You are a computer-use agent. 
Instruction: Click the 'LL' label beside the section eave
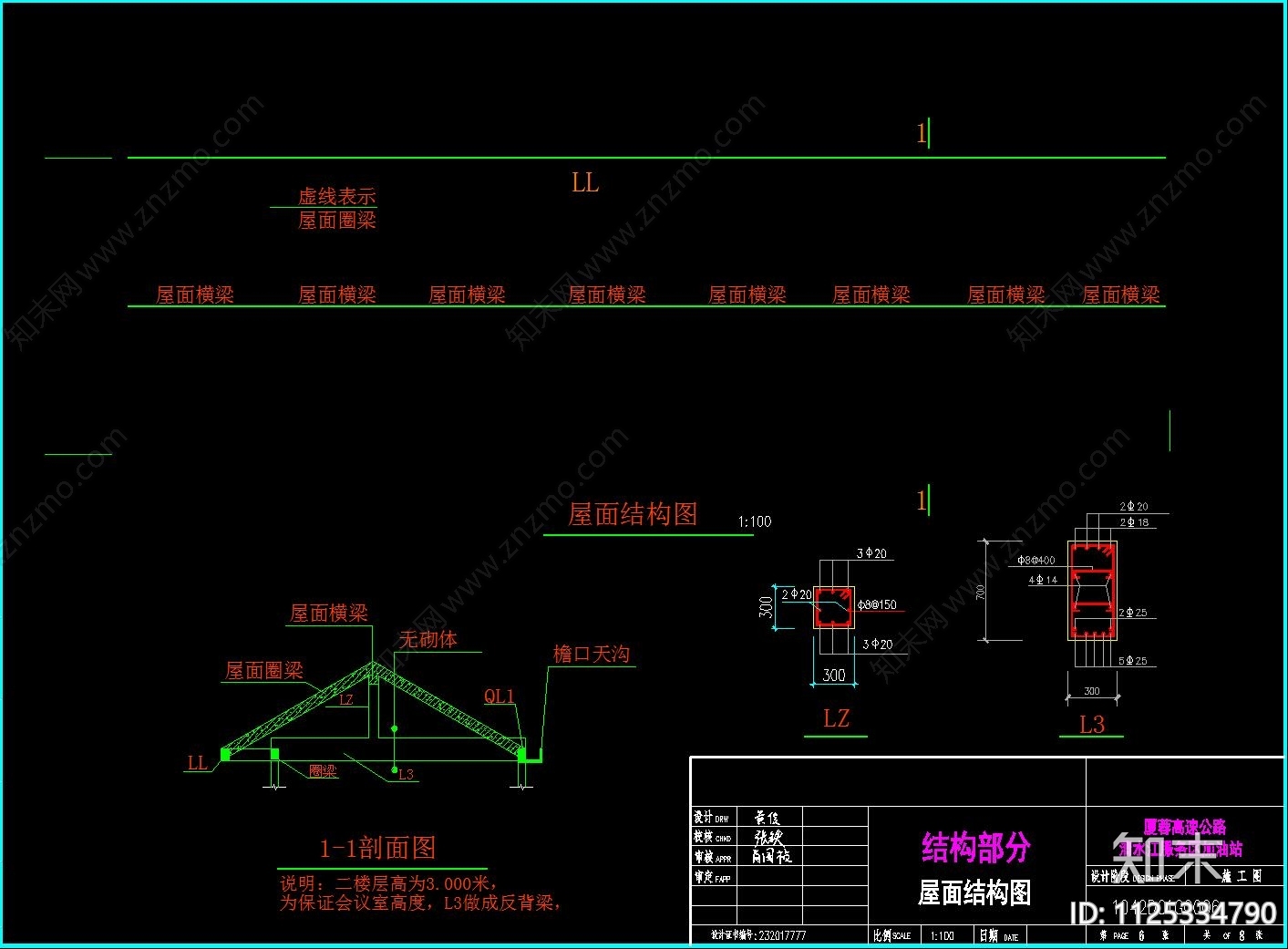point(197,763)
